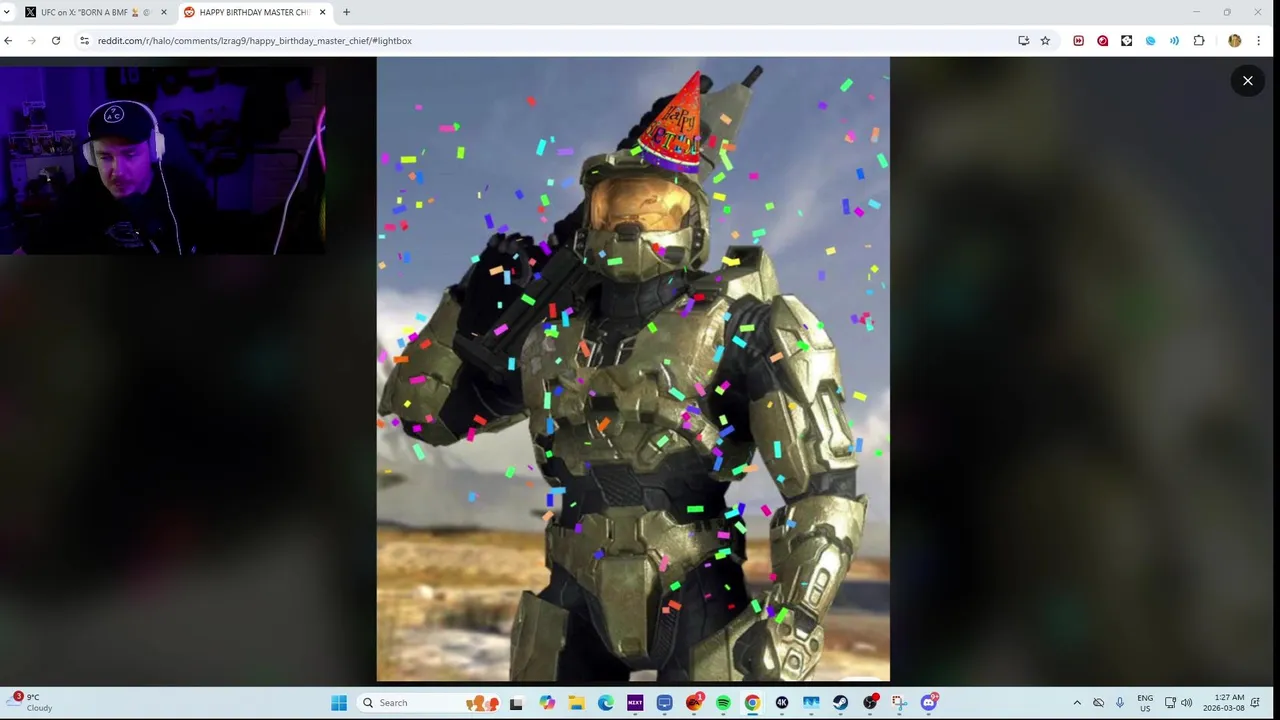Reload the Reddit page
Image resolution: width=1280 pixels, height=720 pixels.
pos(56,41)
